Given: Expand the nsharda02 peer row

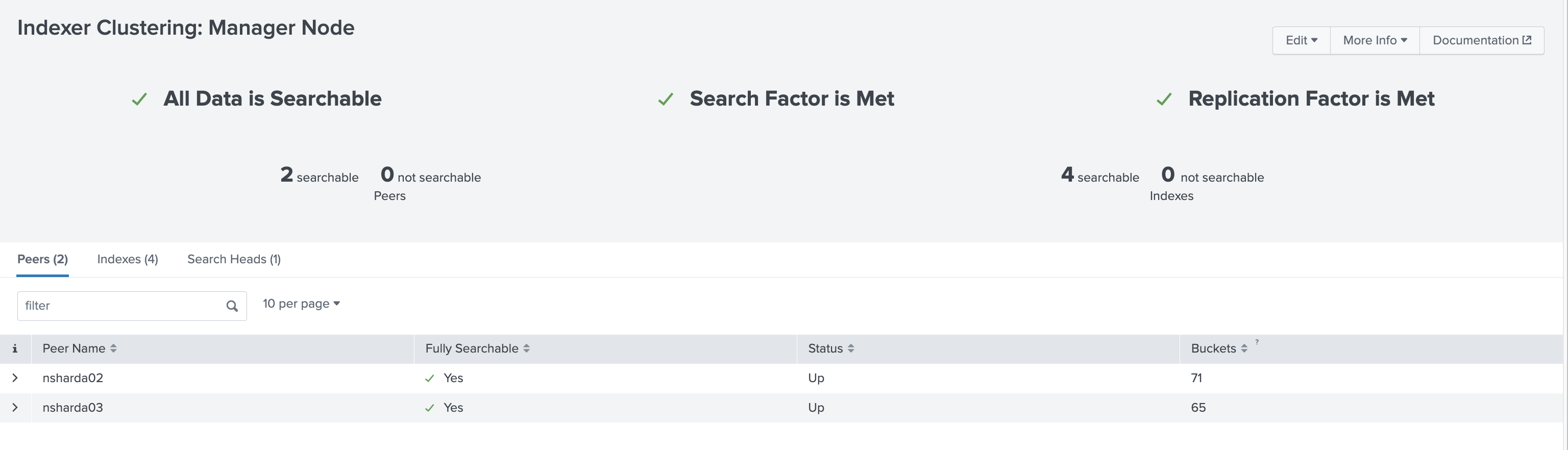Looking at the screenshot, I should tap(15, 378).
